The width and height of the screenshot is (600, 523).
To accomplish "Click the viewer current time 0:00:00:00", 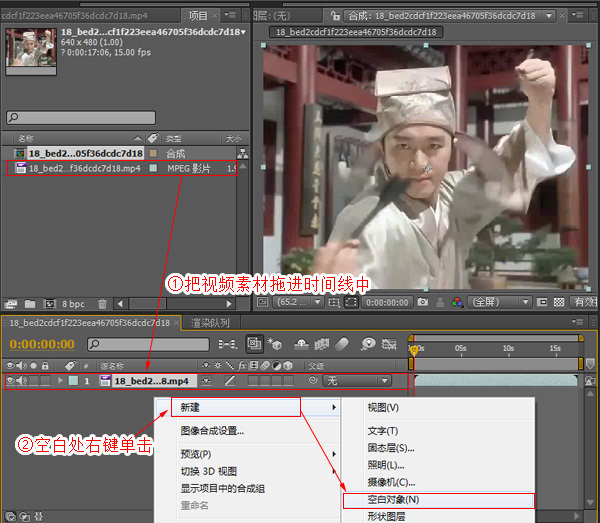I will (x=387, y=303).
